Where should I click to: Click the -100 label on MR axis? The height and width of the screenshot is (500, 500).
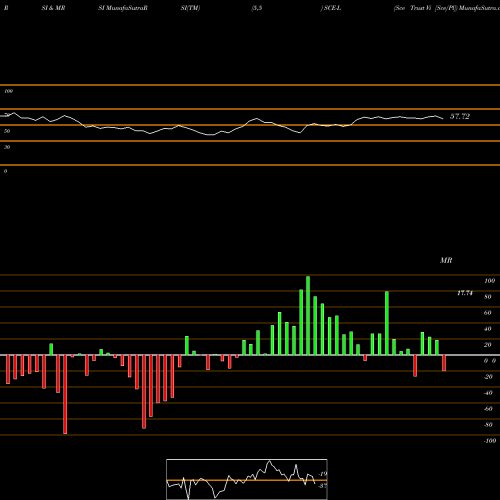(490, 441)
